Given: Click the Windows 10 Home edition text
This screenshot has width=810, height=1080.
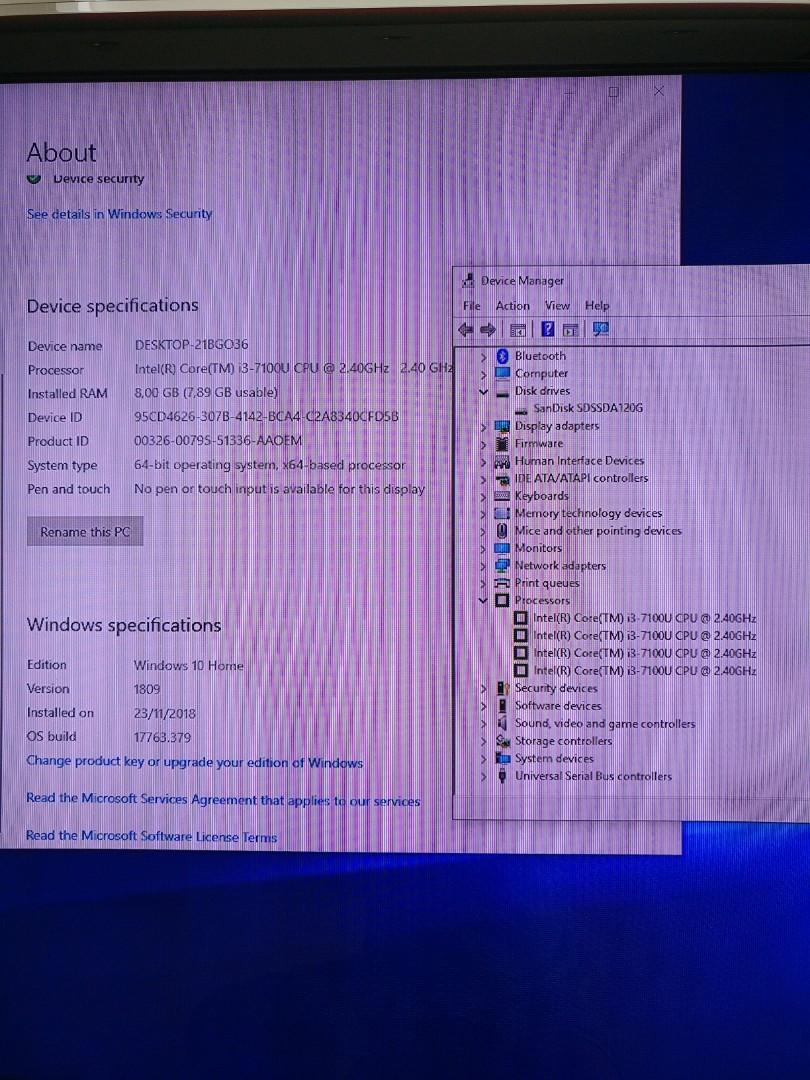Looking at the screenshot, I should coord(189,666).
